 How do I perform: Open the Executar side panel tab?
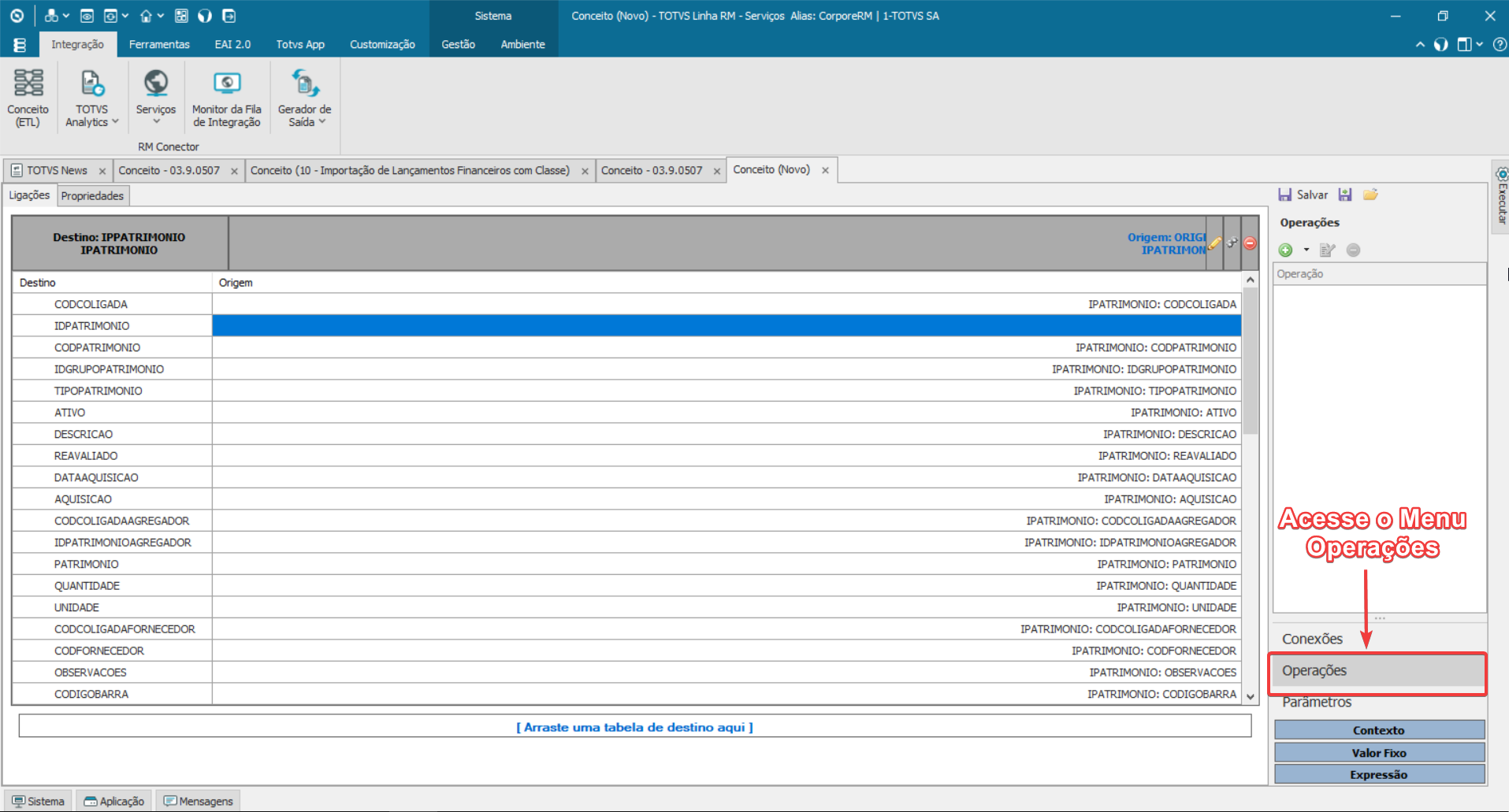coord(1501,195)
